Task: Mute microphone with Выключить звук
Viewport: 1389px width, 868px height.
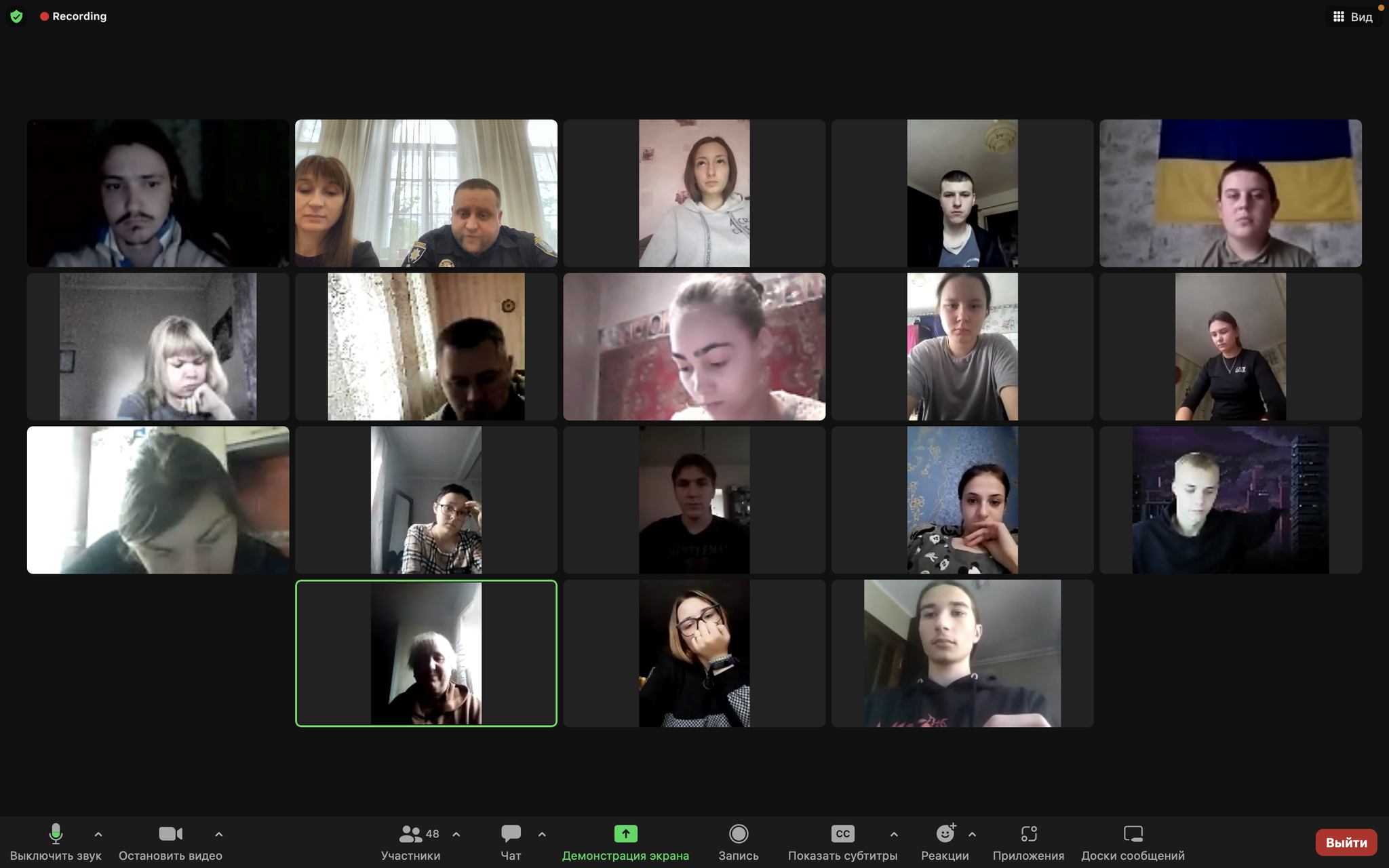Action: click(56, 843)
